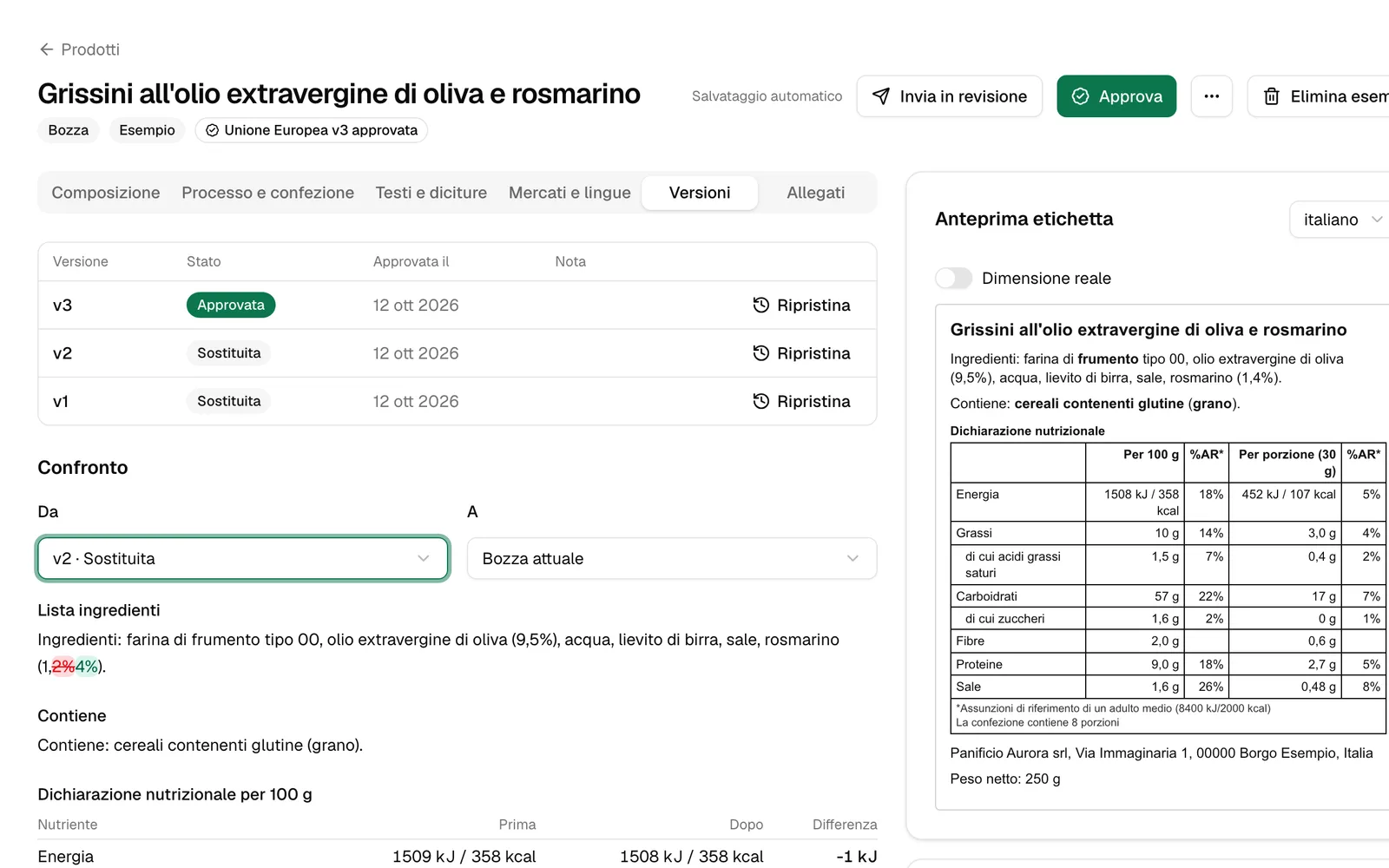1389x868 pixels.
Task: Switch to the Processo e confezione tab
Action: click(267, 193)
